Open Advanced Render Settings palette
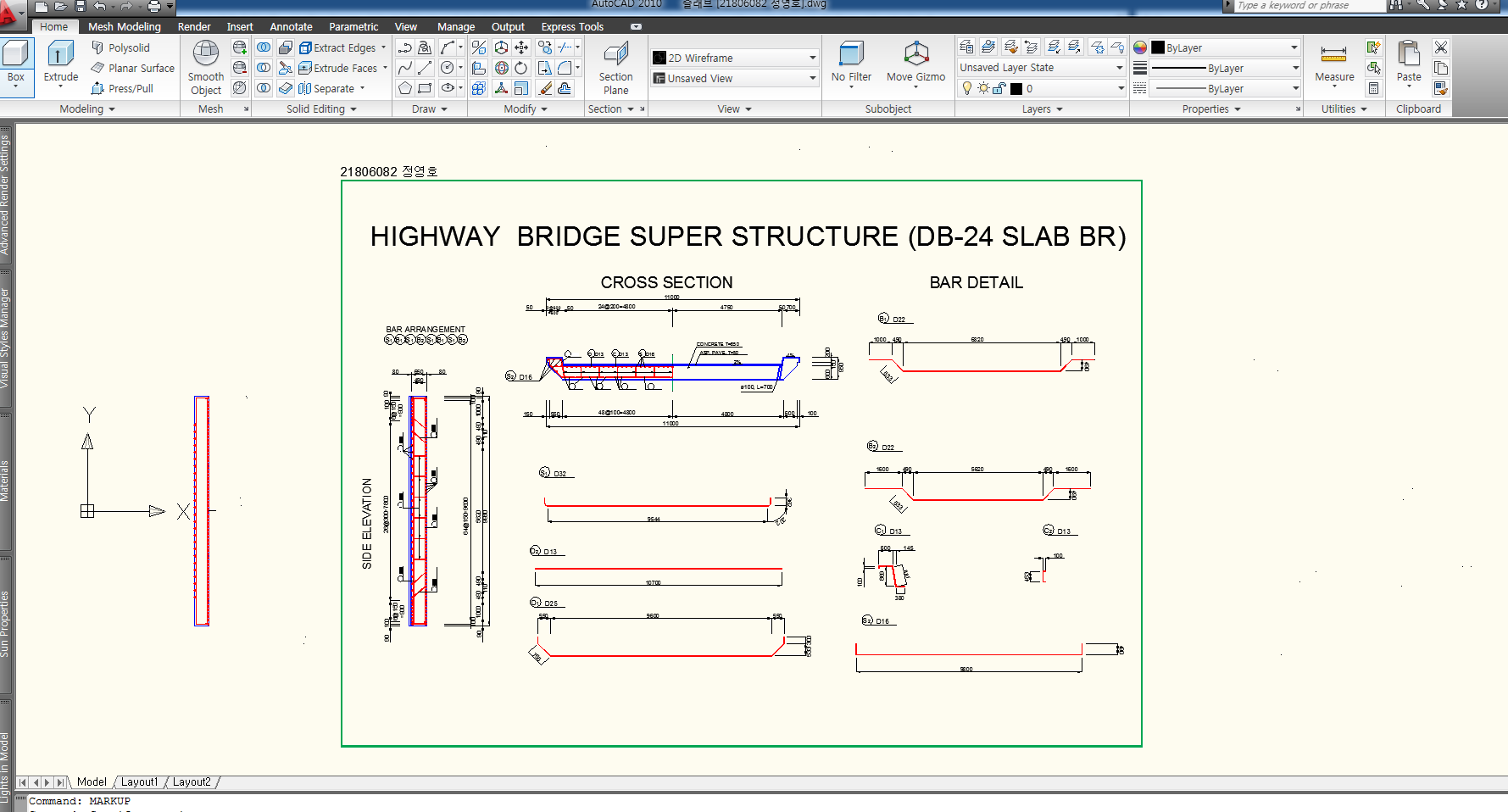 pyautogui.click(x=5, y=195)
